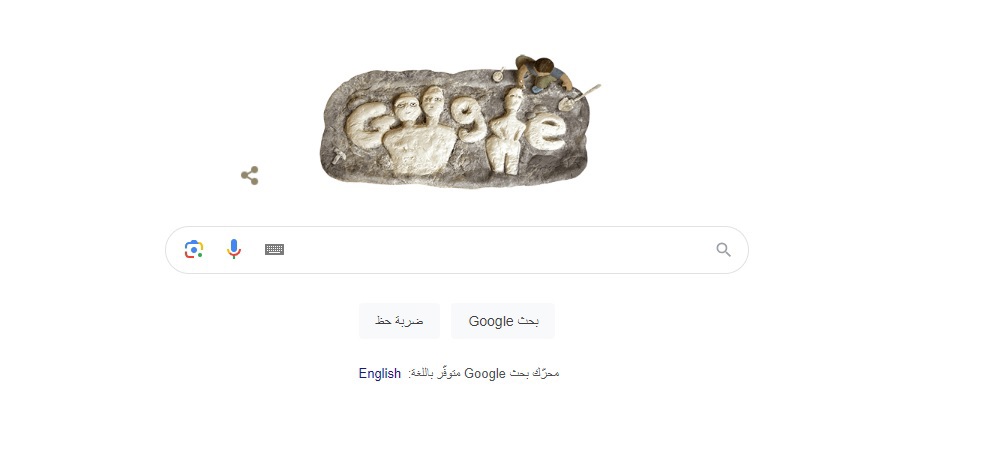Click the "محرّك بحث Google متوفّر باللغة" text
Image resolution: width=990 pixels, height=464 pixels.
(x=484, y=373)
